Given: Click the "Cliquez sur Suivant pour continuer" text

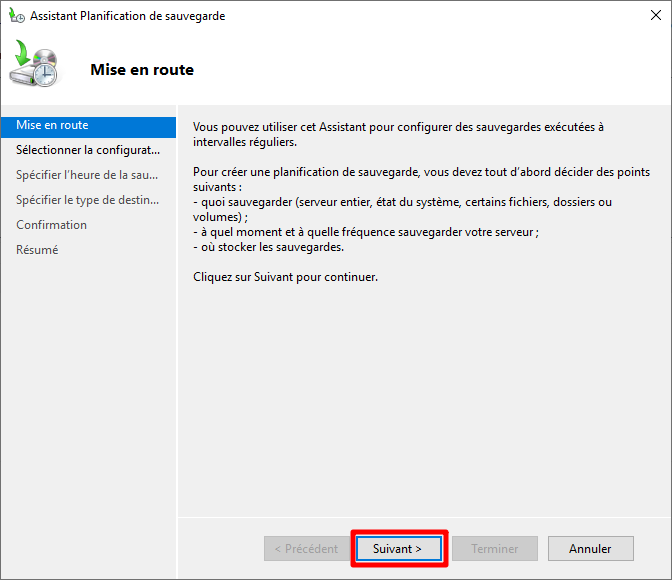Looking at the screenshot, I should [x=285, y=277].
